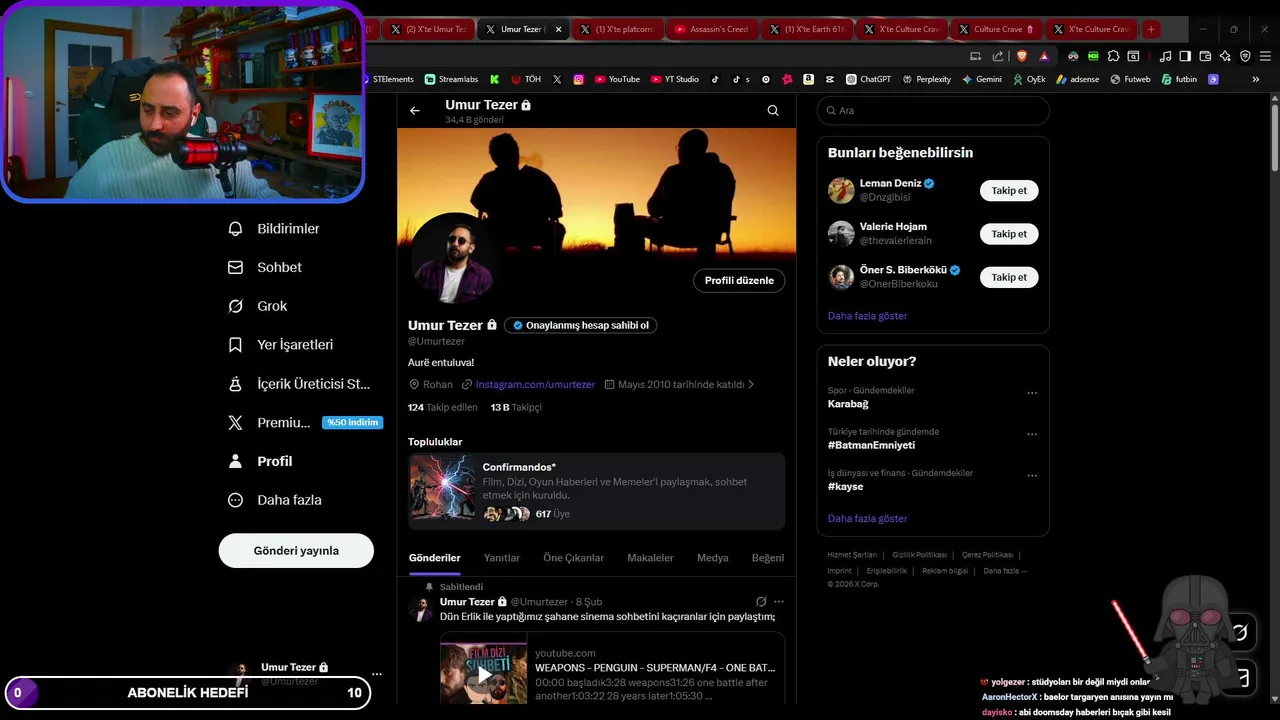Open the ChatGPT bookmark

[x=868, y=79]
